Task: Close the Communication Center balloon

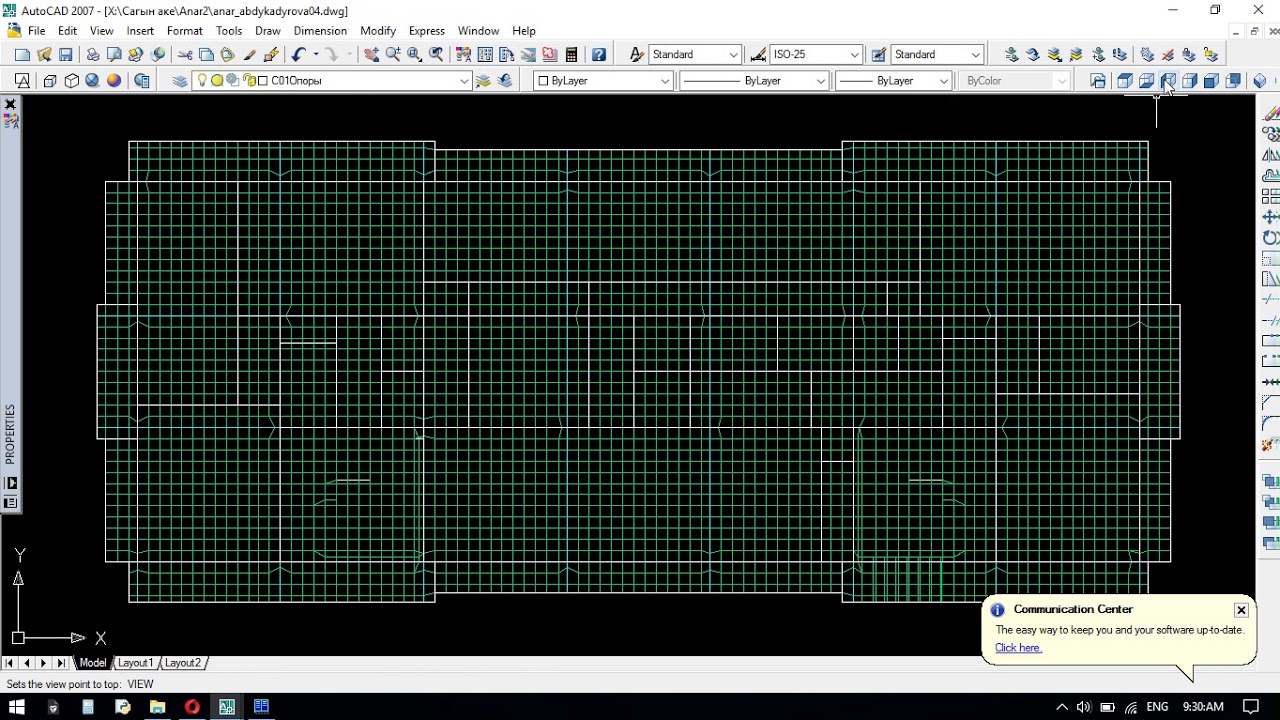Action: 1241,610
